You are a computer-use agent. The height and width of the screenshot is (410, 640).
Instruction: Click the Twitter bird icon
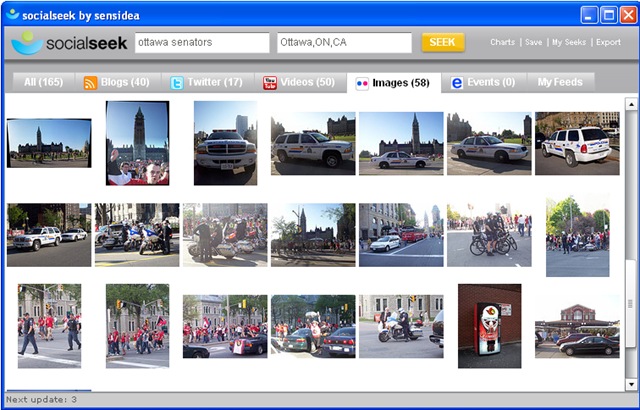pyautogui.click(x=177, y=83)
